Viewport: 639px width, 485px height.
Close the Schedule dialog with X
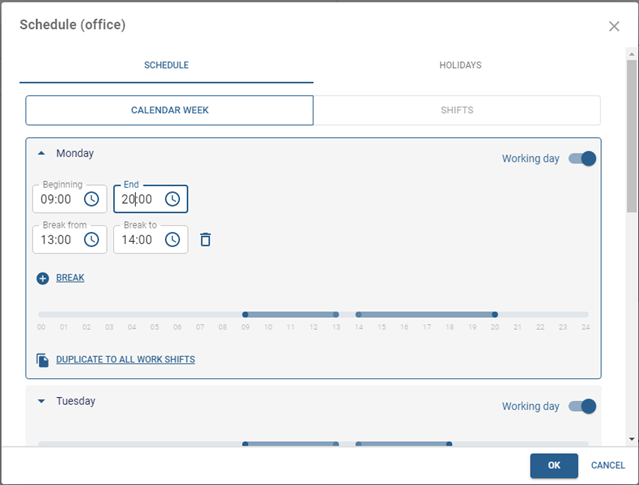pos(614,26)
